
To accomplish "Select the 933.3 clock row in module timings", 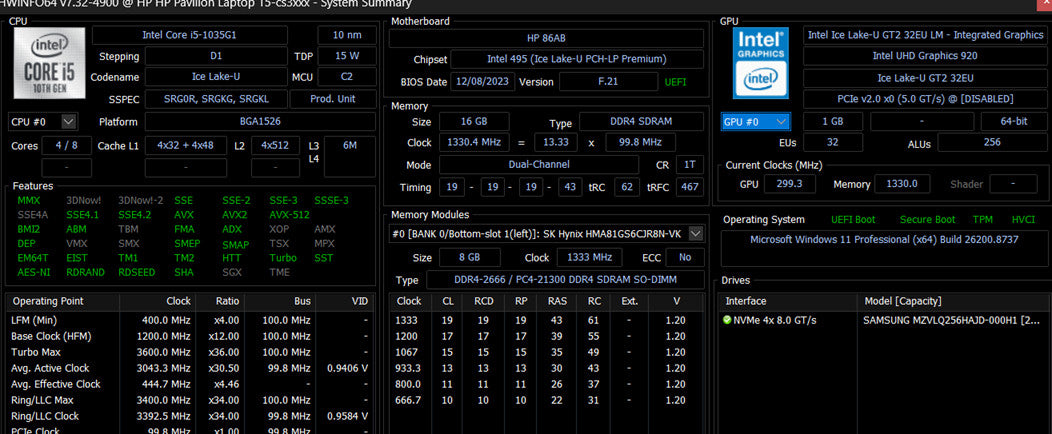I will coord(547,368).
